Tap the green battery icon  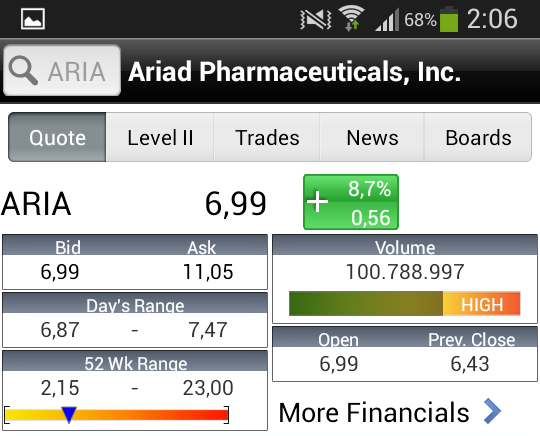[x=449, y=19]
